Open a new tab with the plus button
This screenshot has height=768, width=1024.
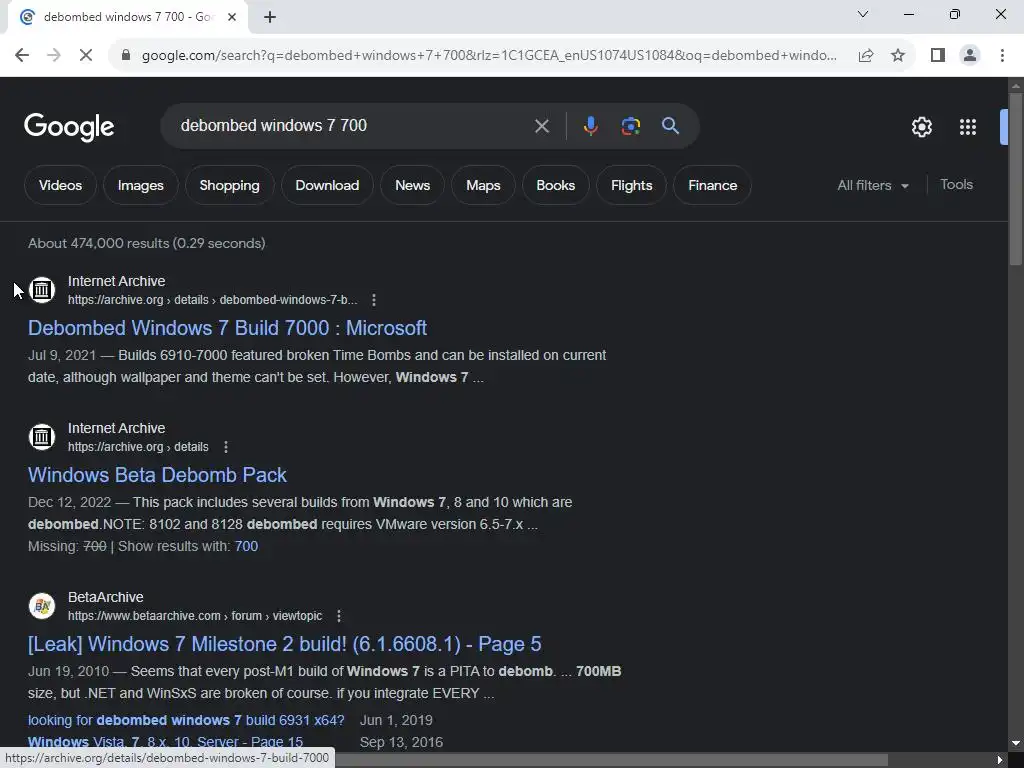click(x=270, y=17)
